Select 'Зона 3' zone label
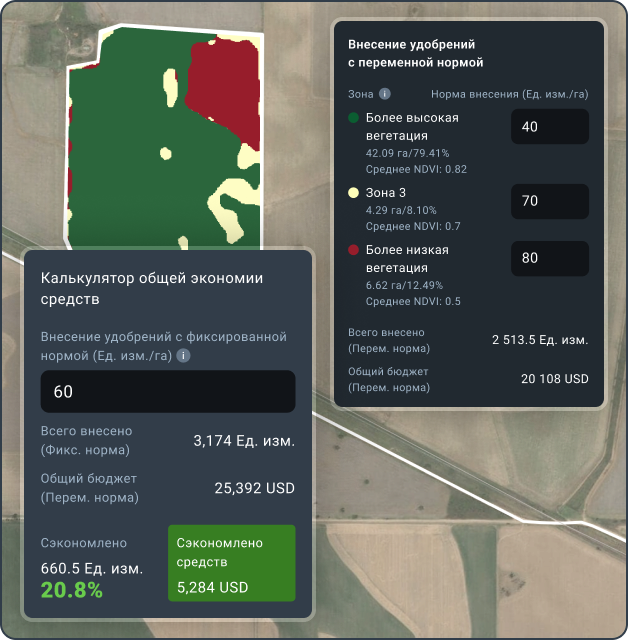Viewport: 628px width, 640px height. click(x=386, y=193)
